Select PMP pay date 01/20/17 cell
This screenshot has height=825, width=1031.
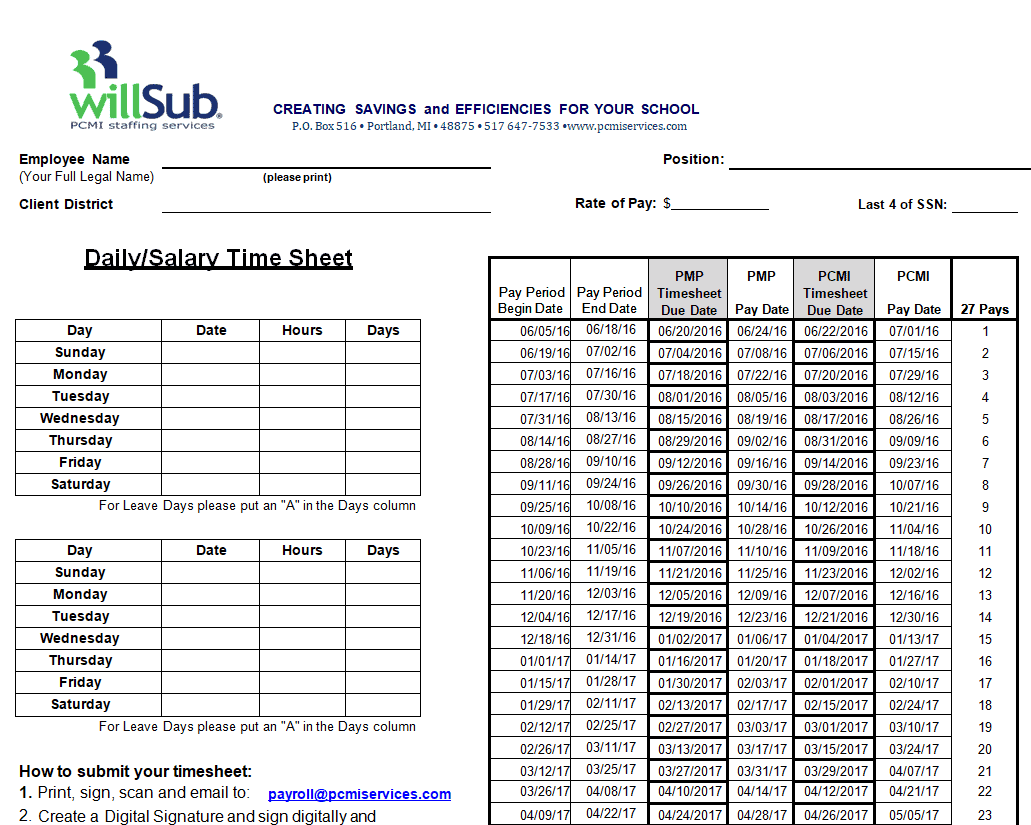[761, 662]
